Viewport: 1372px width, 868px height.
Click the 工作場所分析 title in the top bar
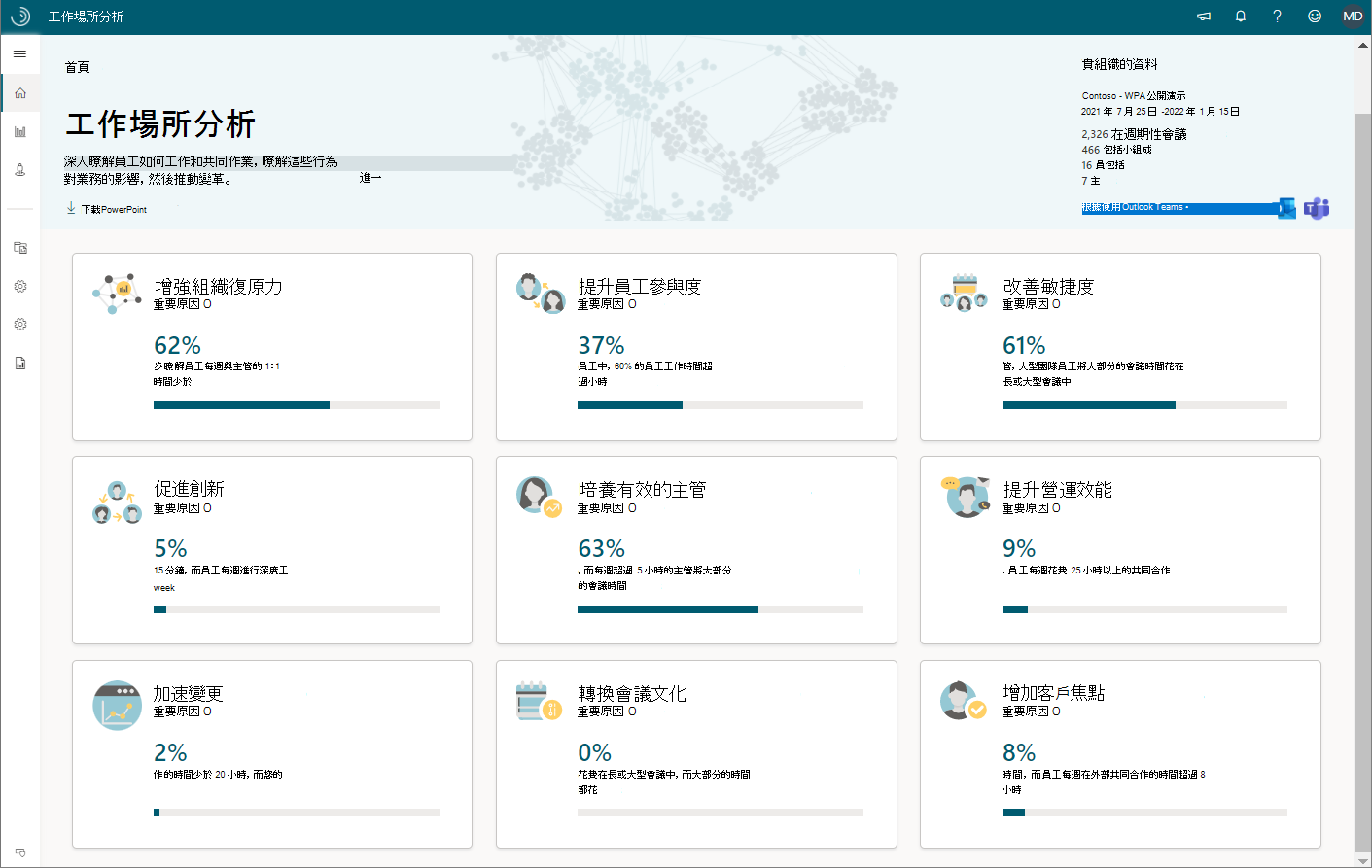(87, 17)
